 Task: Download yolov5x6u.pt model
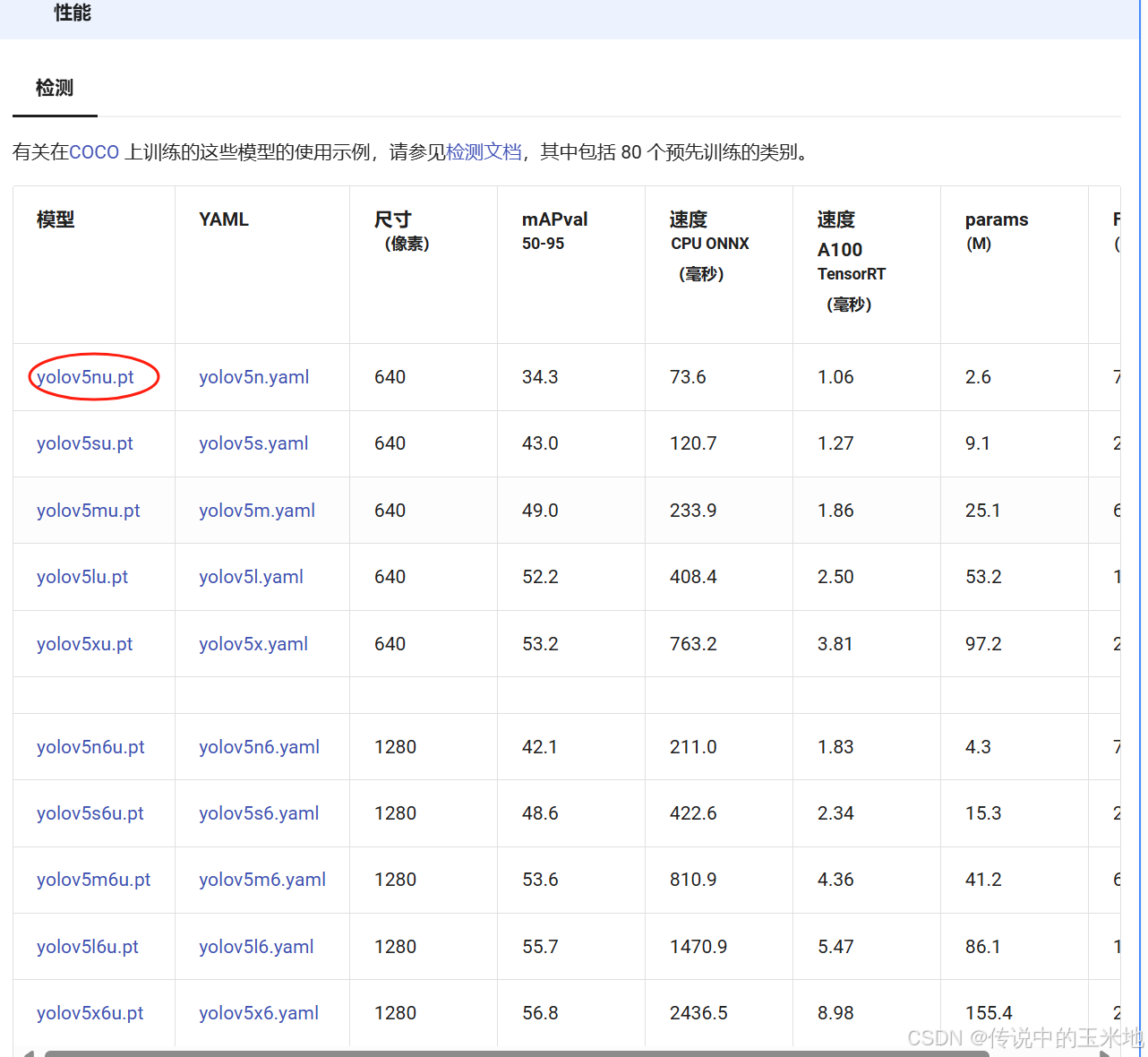click(90, 1013)
